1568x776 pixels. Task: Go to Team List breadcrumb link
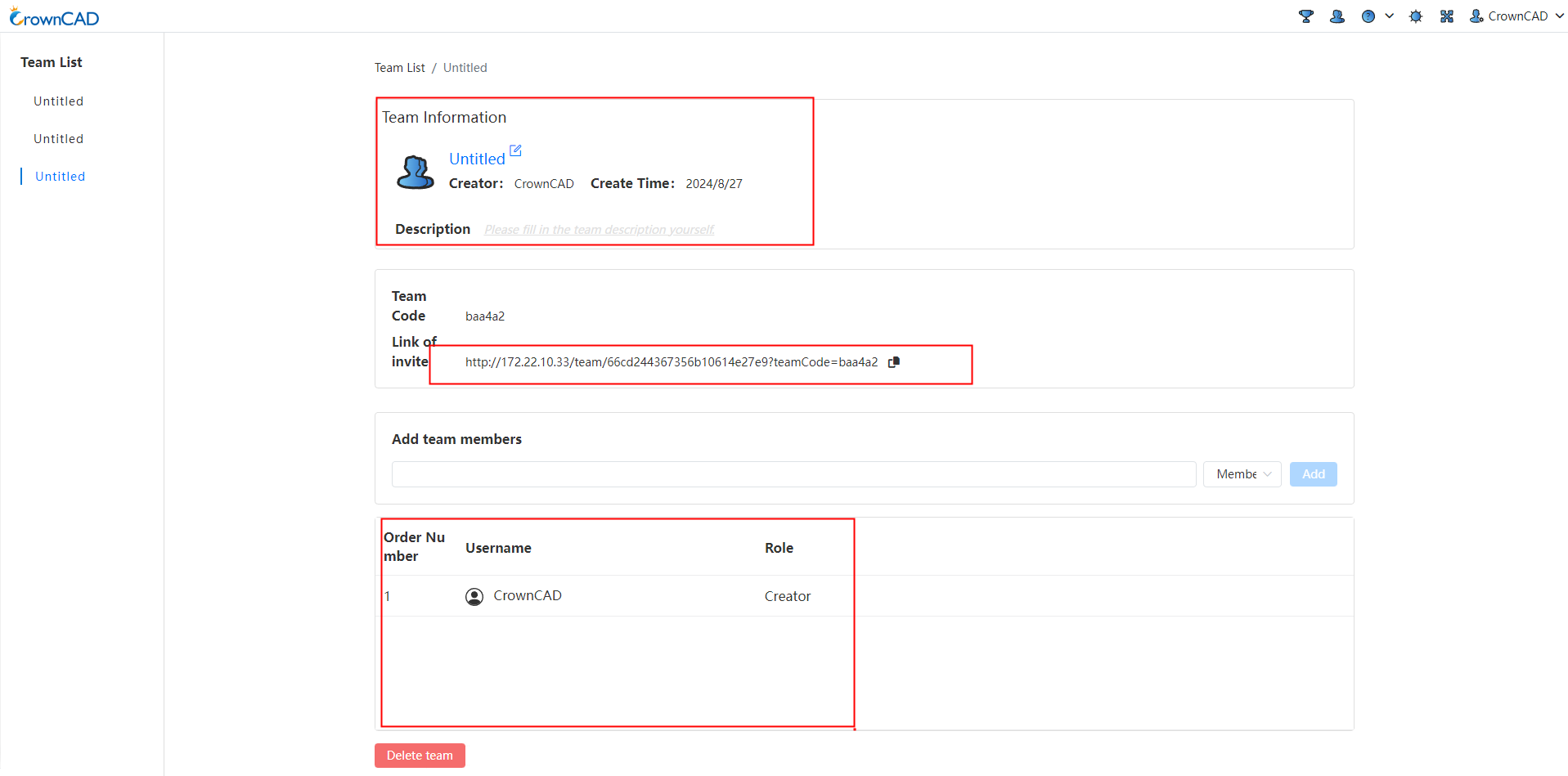pos(400,68)
